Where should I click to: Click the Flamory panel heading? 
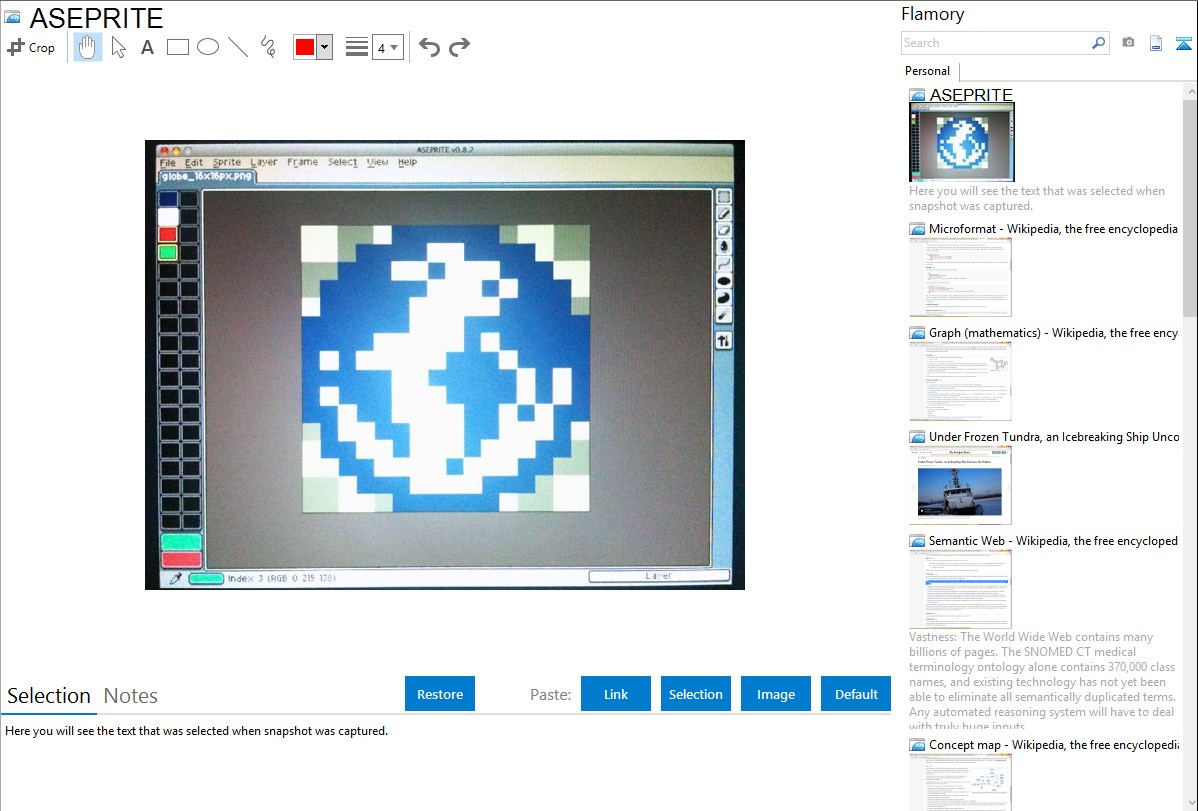click(x=932, y=14)
